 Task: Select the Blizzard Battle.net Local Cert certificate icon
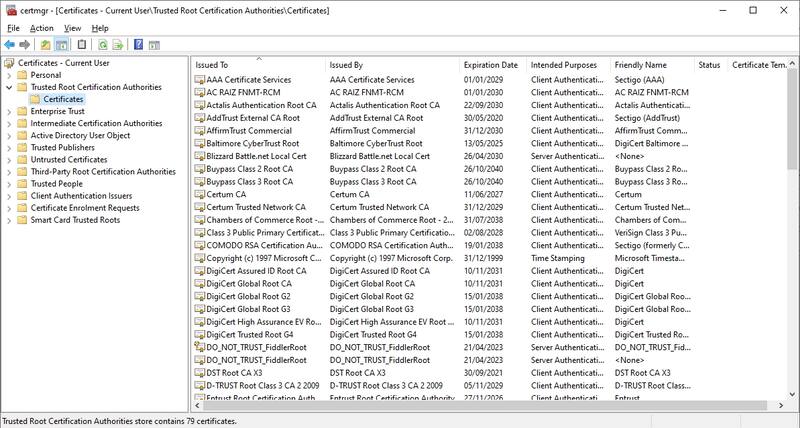pyautogui.click(x=199, y=156)
